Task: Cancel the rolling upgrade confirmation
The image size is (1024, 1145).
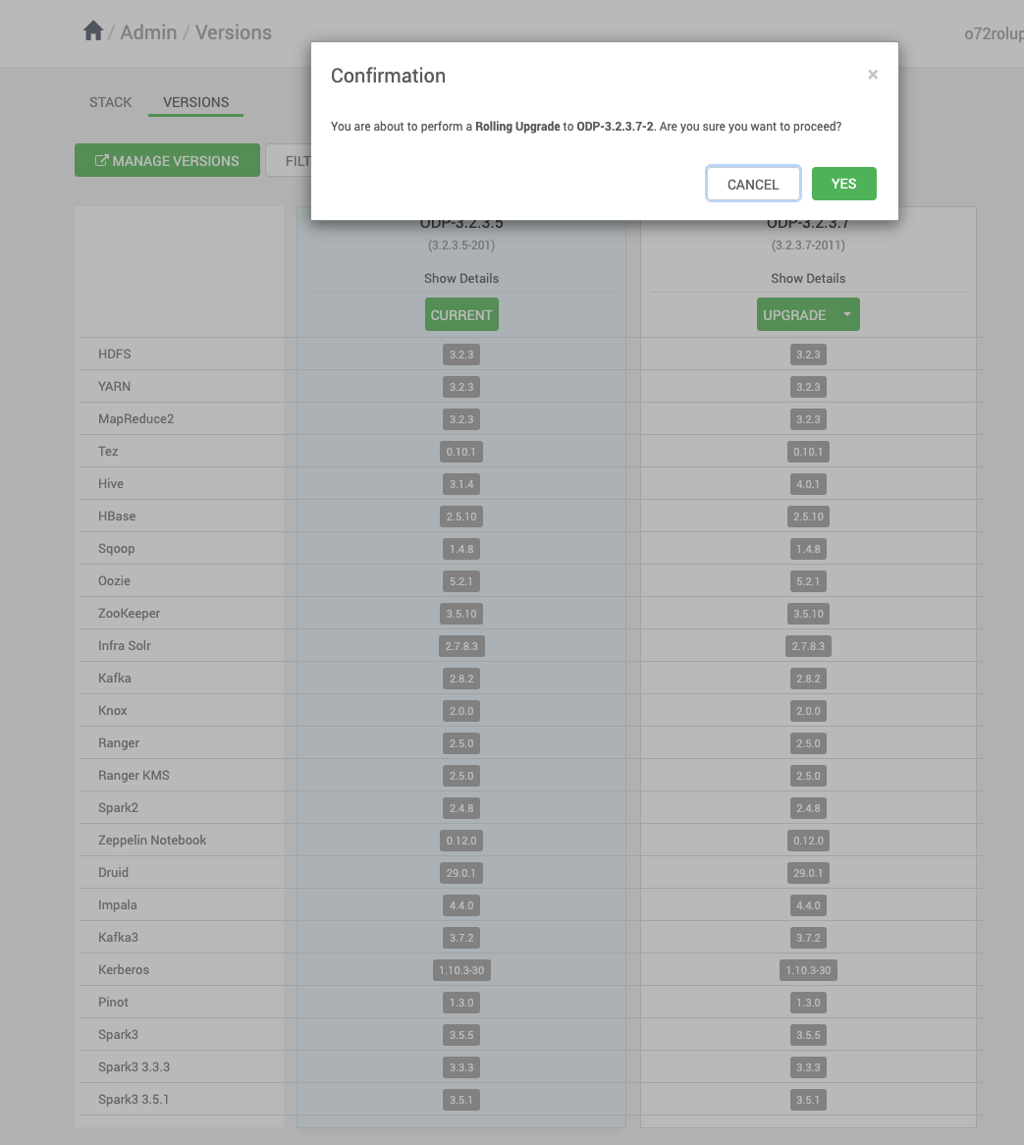Action: (x=753, y=184)
